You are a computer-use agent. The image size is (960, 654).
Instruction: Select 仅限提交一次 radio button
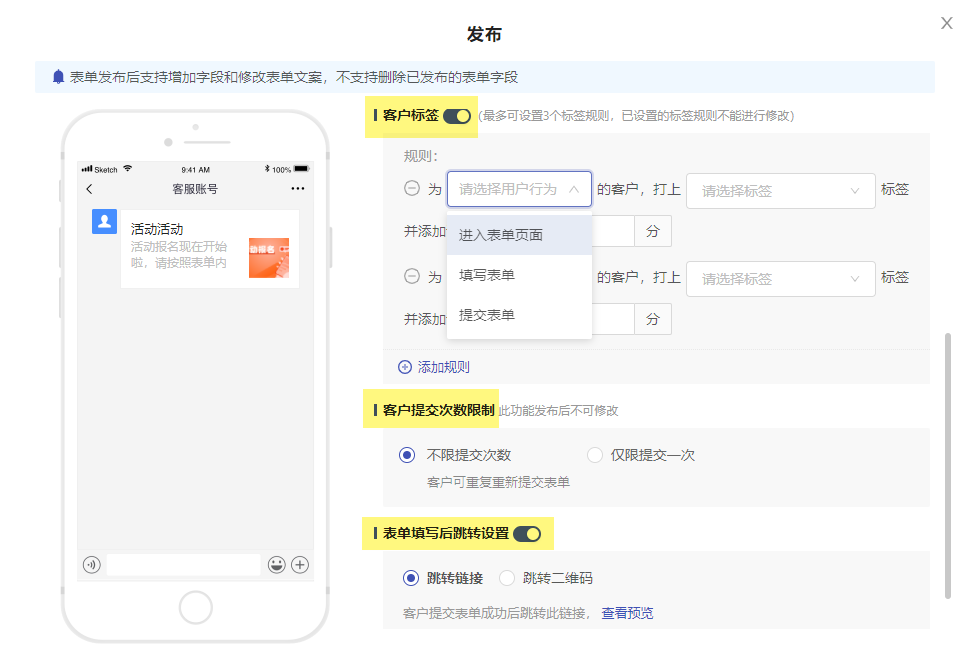(x=594, y=455)
